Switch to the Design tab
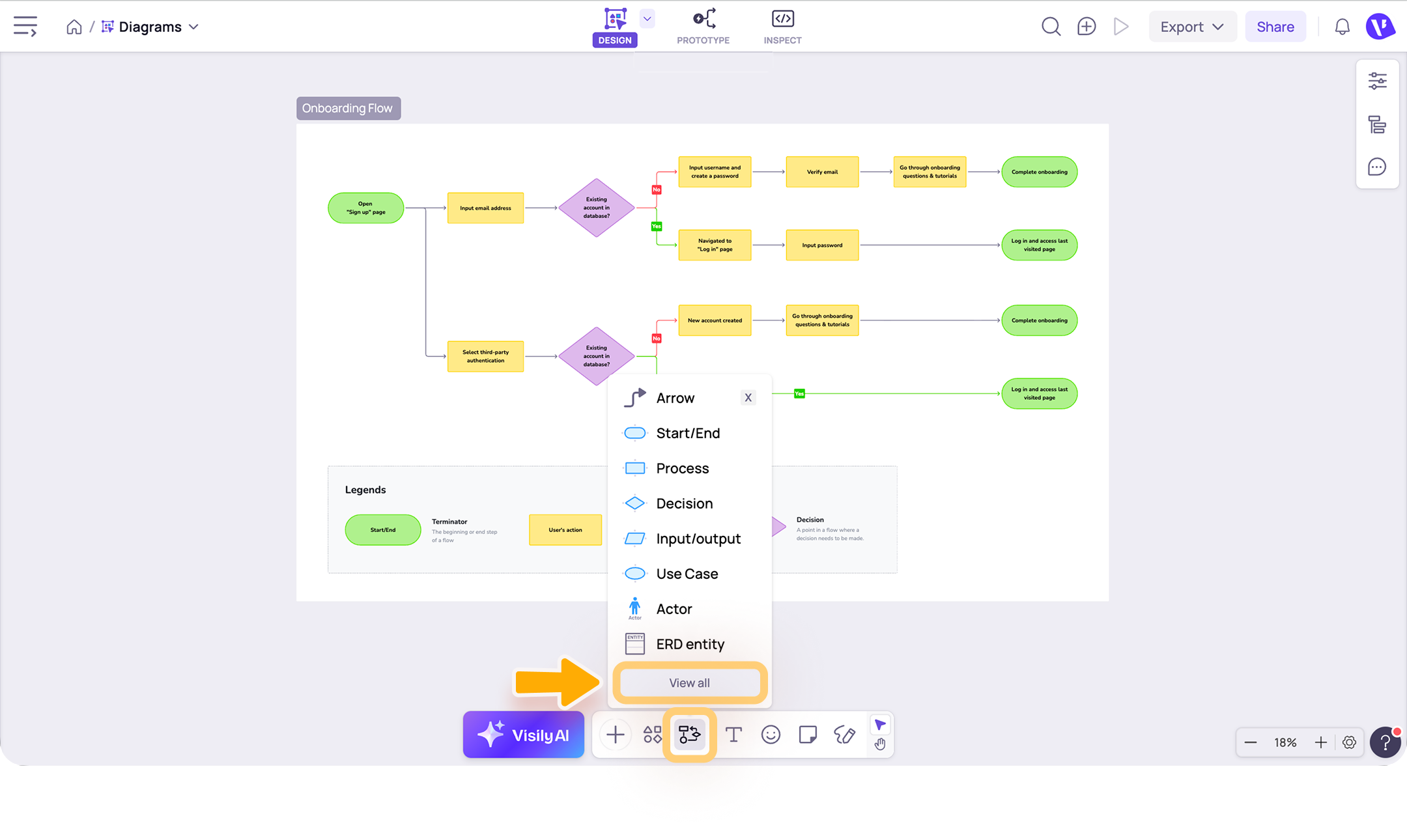 (615, 27)
